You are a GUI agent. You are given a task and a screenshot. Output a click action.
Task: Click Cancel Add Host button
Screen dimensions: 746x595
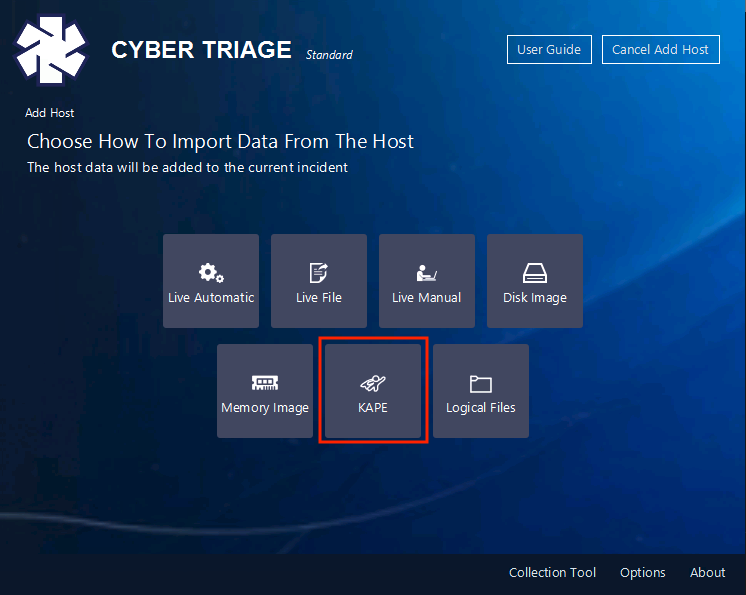tap(660, 49)
